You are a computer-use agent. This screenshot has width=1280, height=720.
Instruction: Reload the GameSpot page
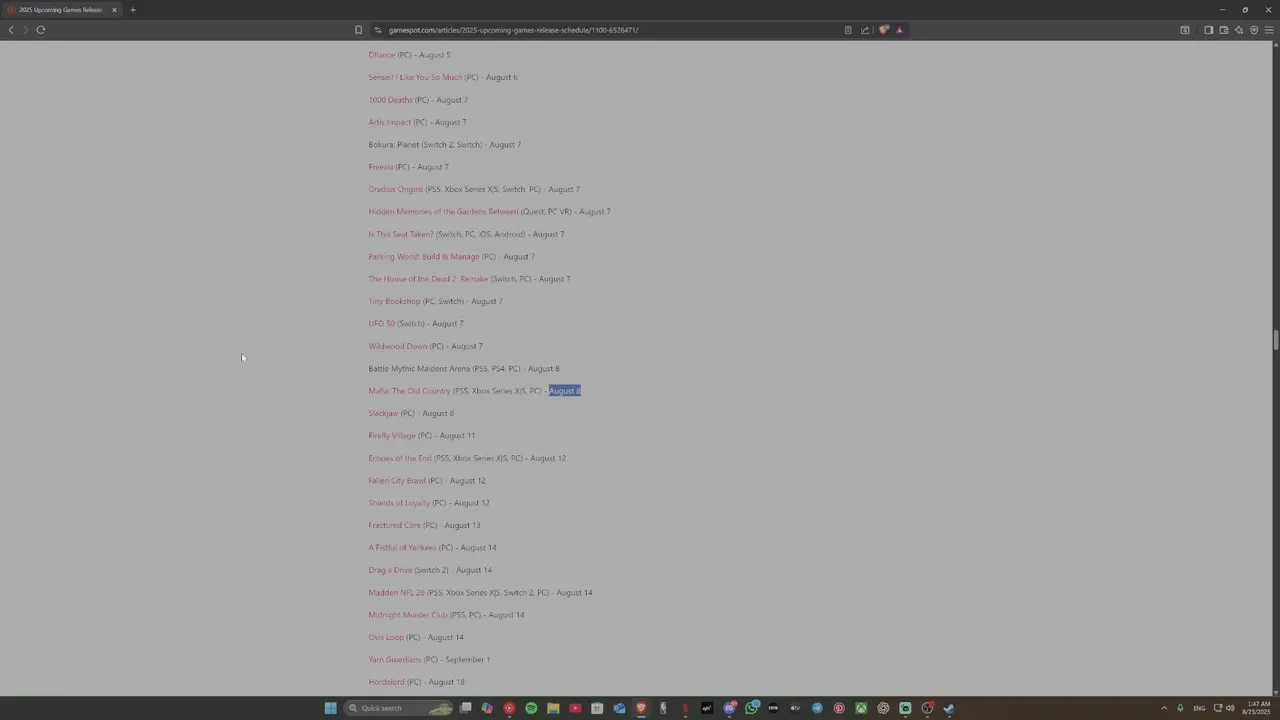tap(41, 30)
